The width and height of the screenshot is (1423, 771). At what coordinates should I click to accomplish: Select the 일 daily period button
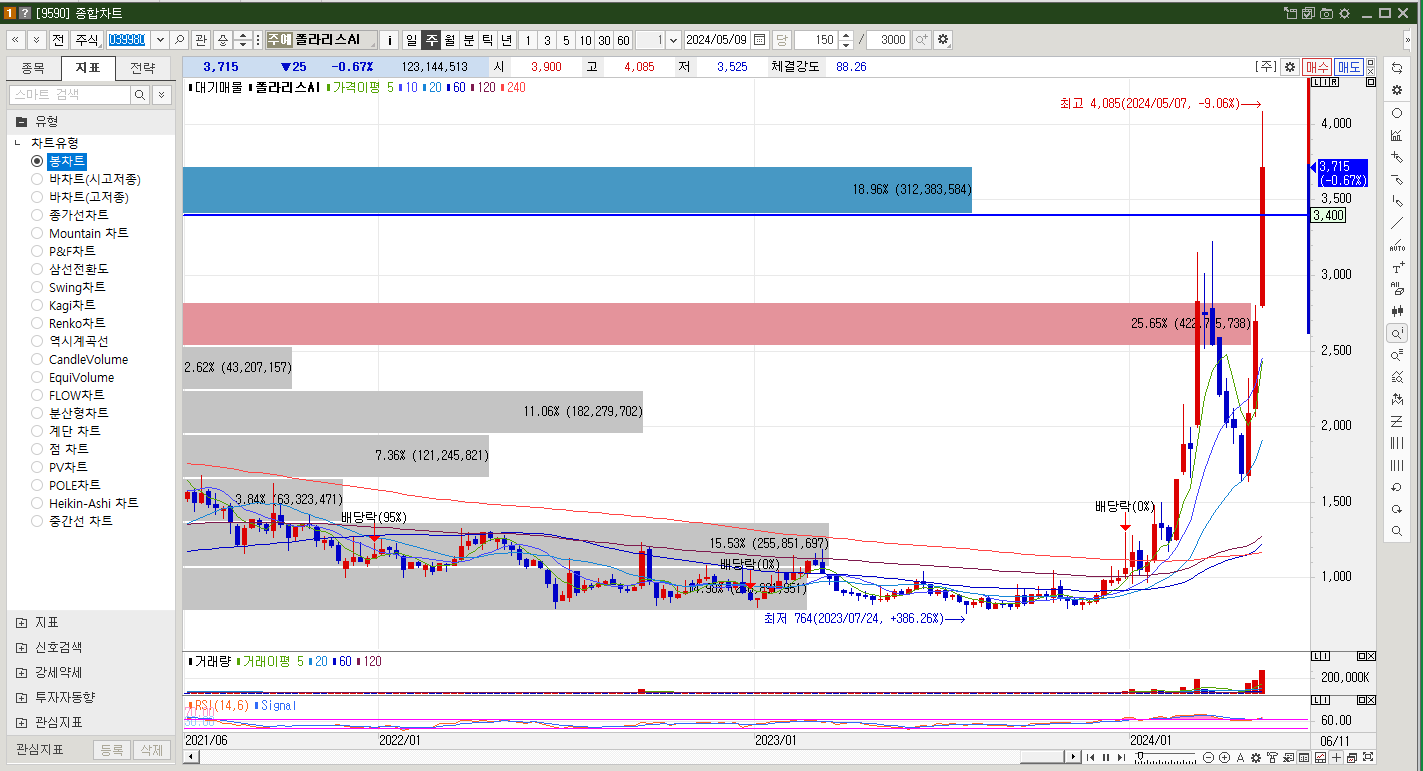(411, 40)
